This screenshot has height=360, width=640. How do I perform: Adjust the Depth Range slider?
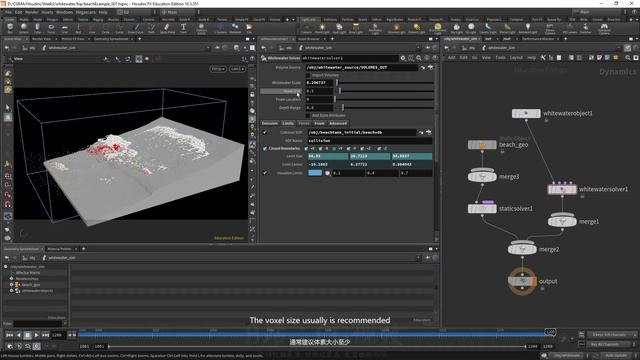(384, 108)
